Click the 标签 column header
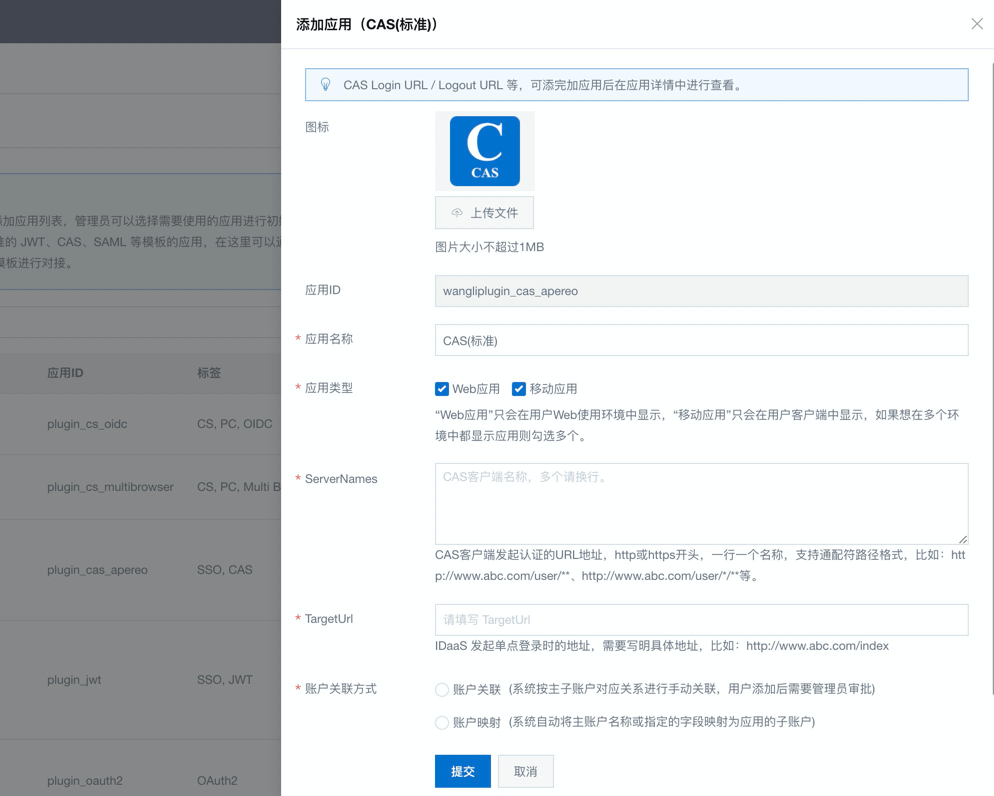The width and height of the screenshot is (994, 796). 209,373
